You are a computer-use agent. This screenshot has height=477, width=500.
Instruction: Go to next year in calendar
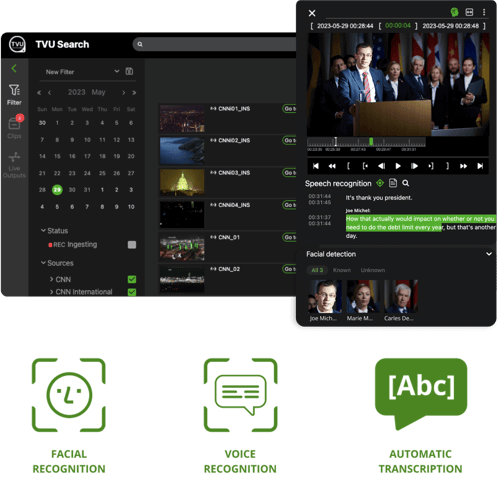point(134,93)
